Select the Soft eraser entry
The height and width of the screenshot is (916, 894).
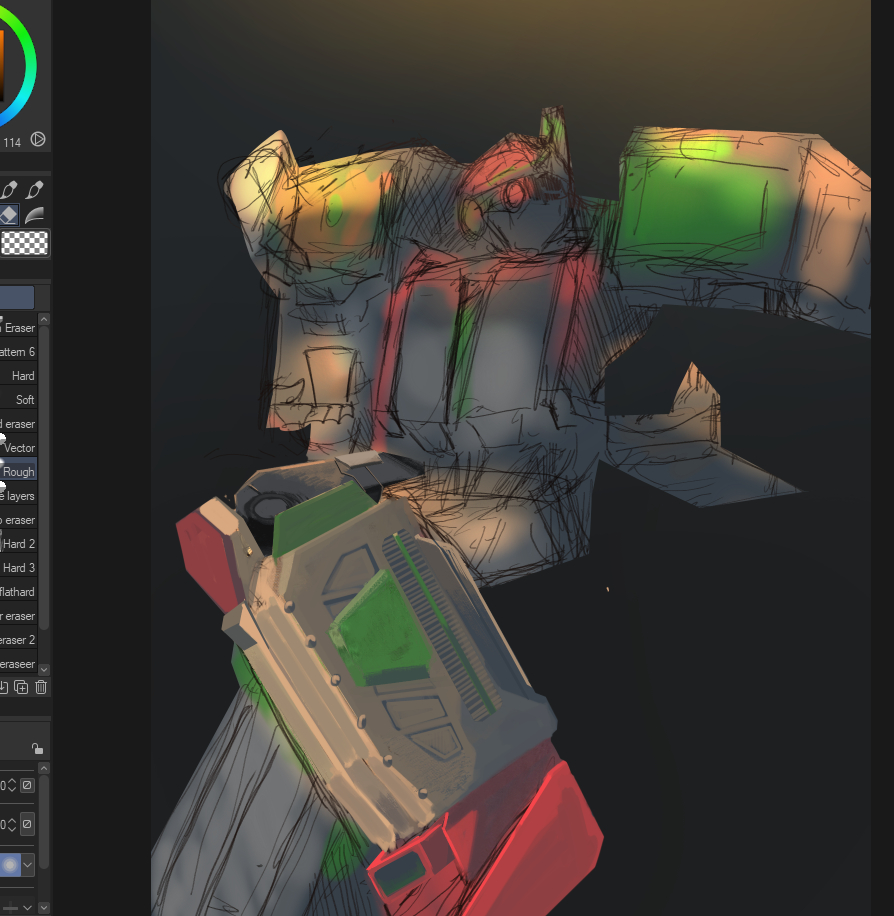click(18, 400)
